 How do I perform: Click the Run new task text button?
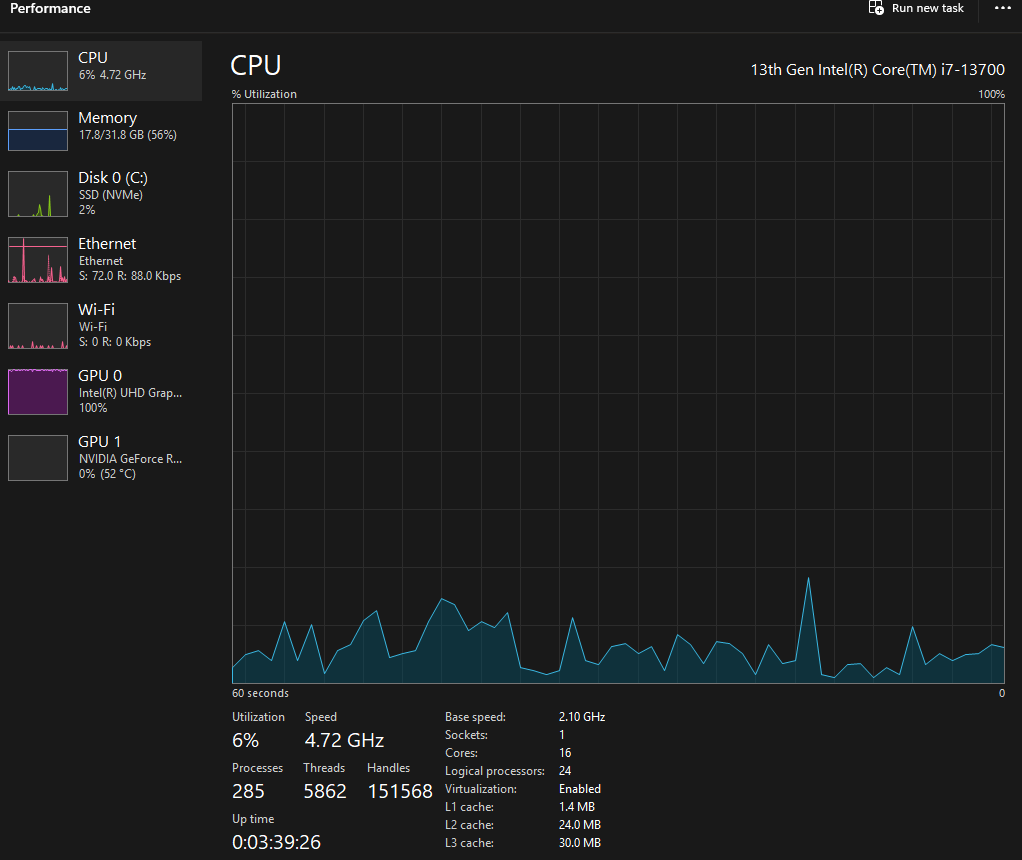tap(927, 8)
